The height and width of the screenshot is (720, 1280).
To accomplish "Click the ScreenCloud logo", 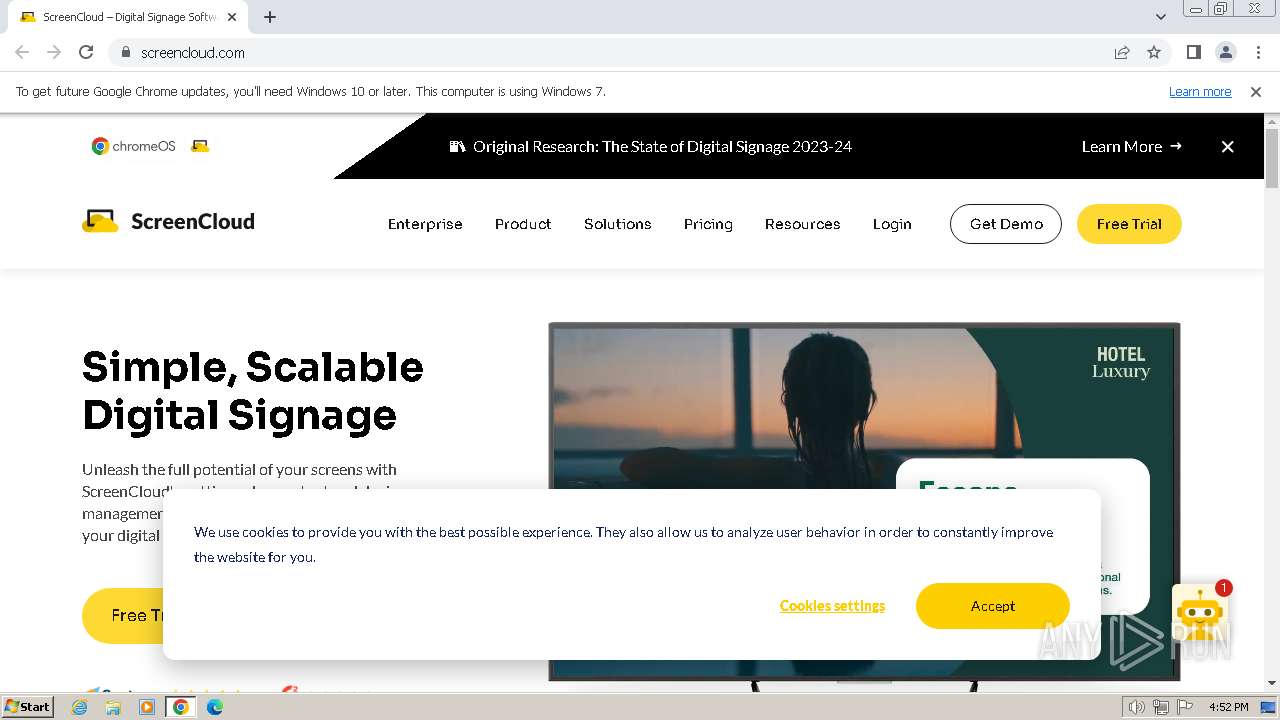I will (168, 221).
